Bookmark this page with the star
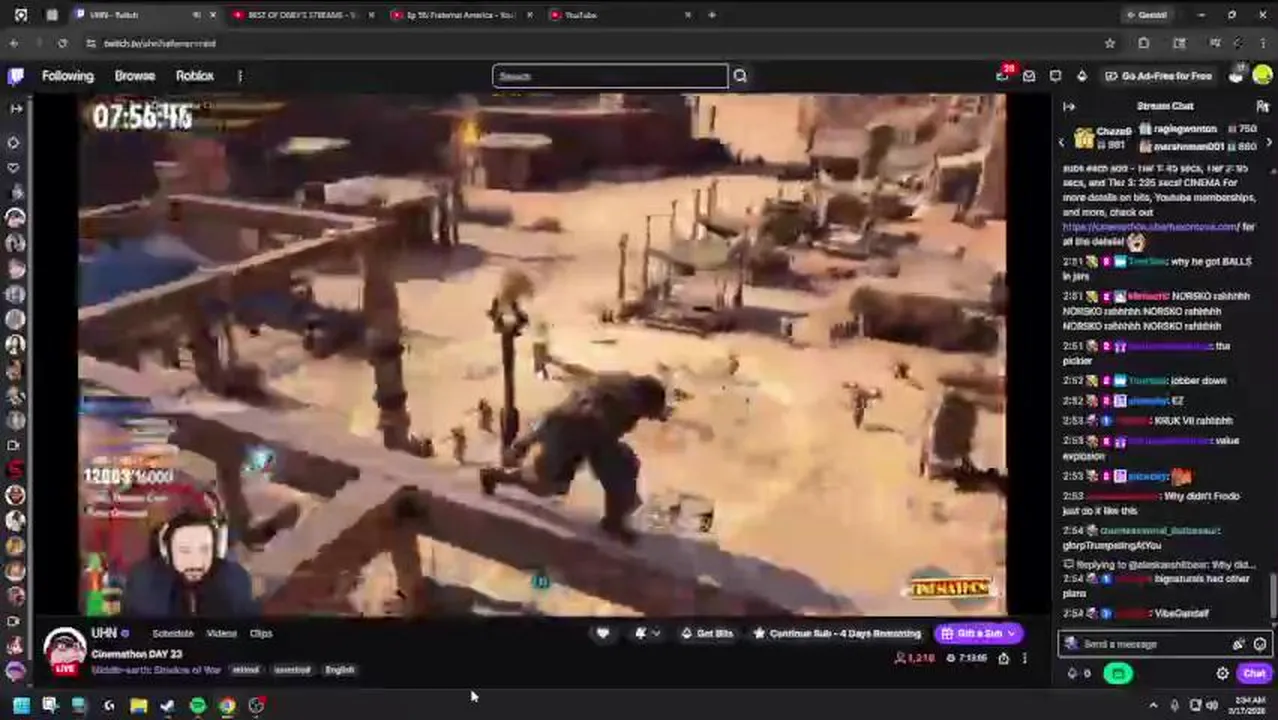The image size is (1278, 720). [1109, 44]
